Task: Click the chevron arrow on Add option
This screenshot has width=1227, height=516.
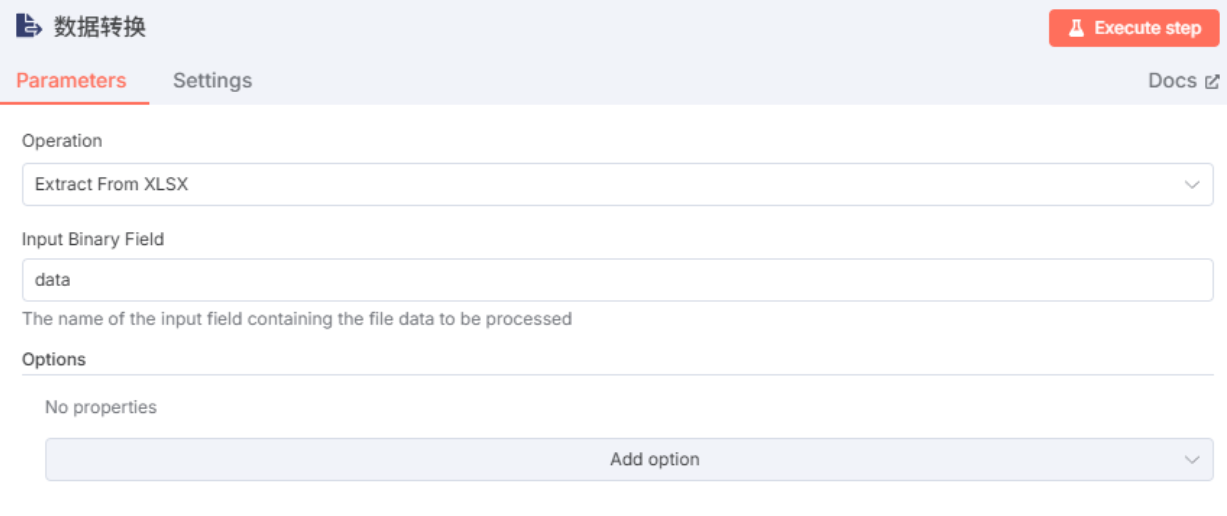Action: [1192, 460]
